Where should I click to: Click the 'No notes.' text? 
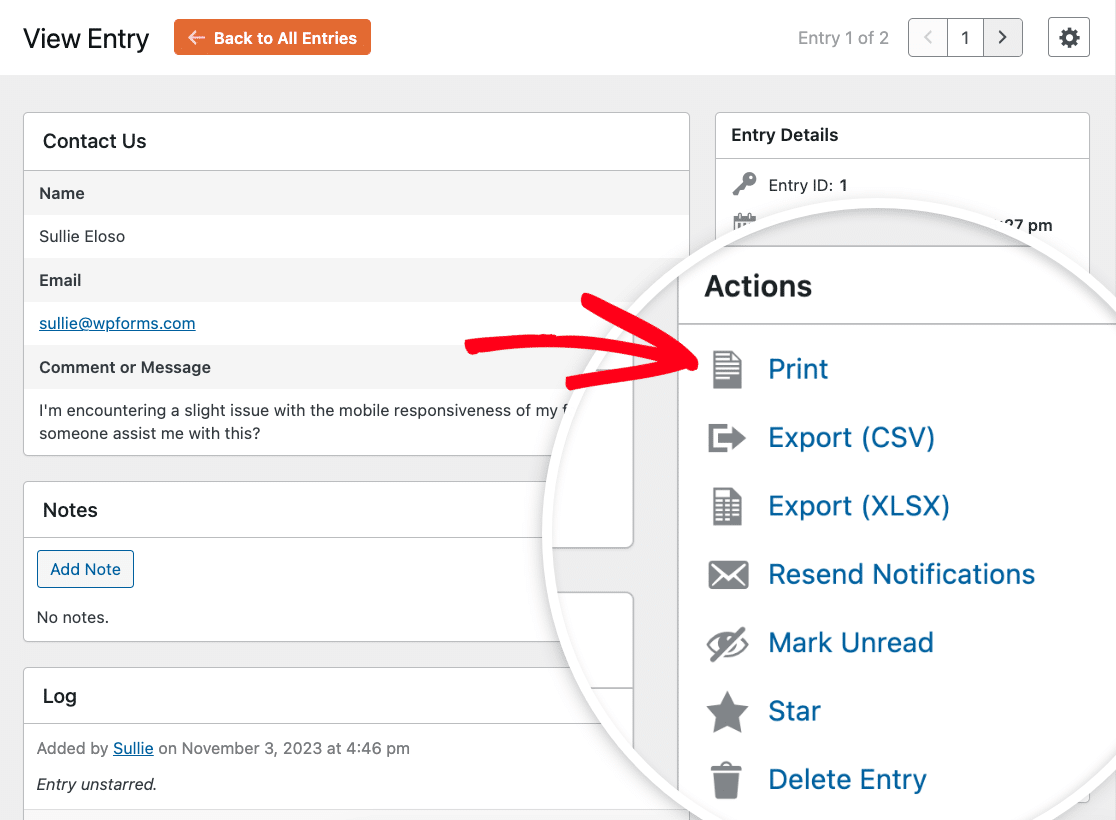coord(73,617)
